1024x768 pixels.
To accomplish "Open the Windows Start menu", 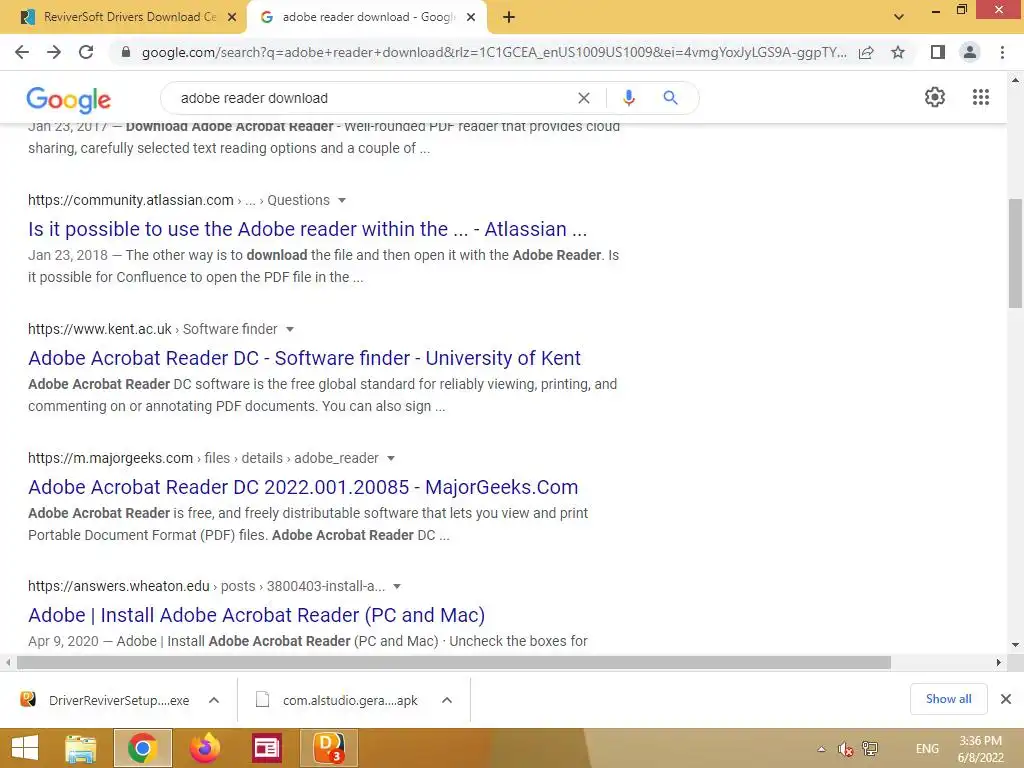I will 25,748.
